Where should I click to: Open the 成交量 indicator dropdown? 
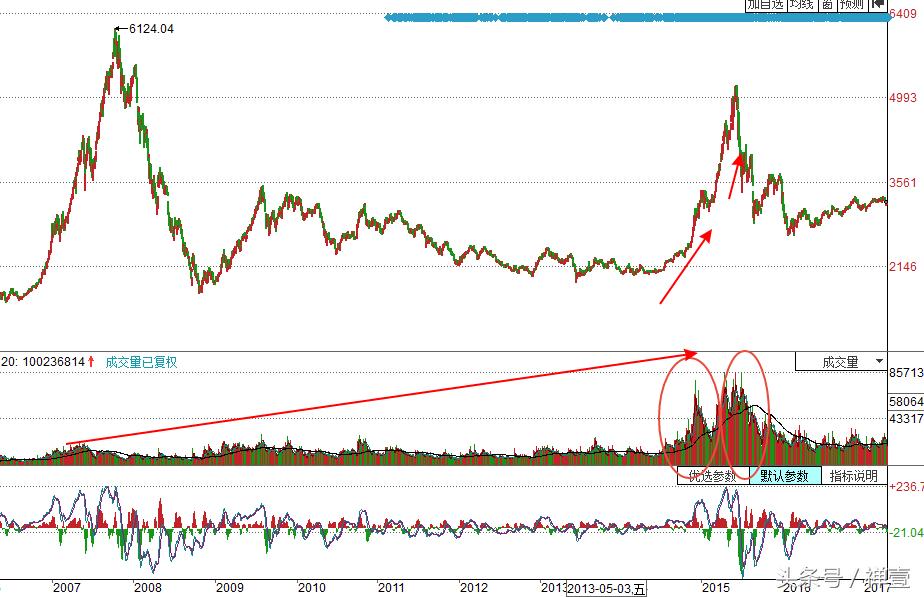(x=841, y=362)
